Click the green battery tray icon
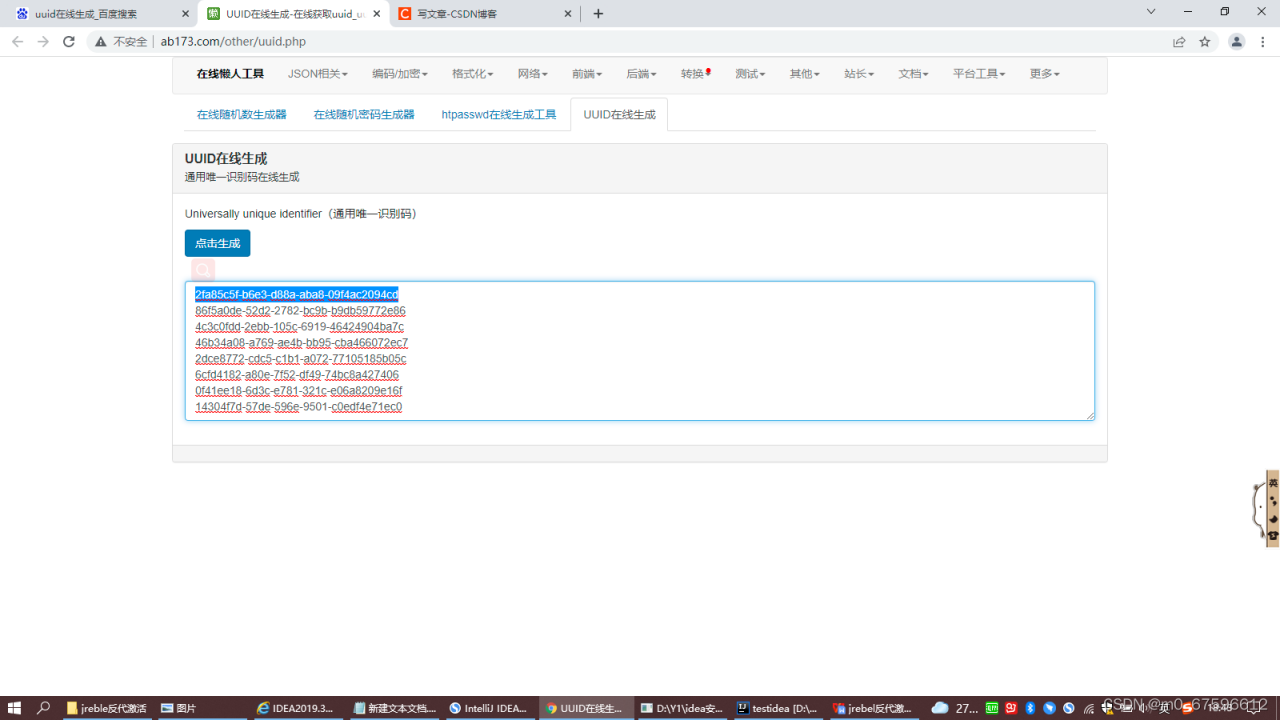The image size is (1280, 720). (x=992, y=708)
